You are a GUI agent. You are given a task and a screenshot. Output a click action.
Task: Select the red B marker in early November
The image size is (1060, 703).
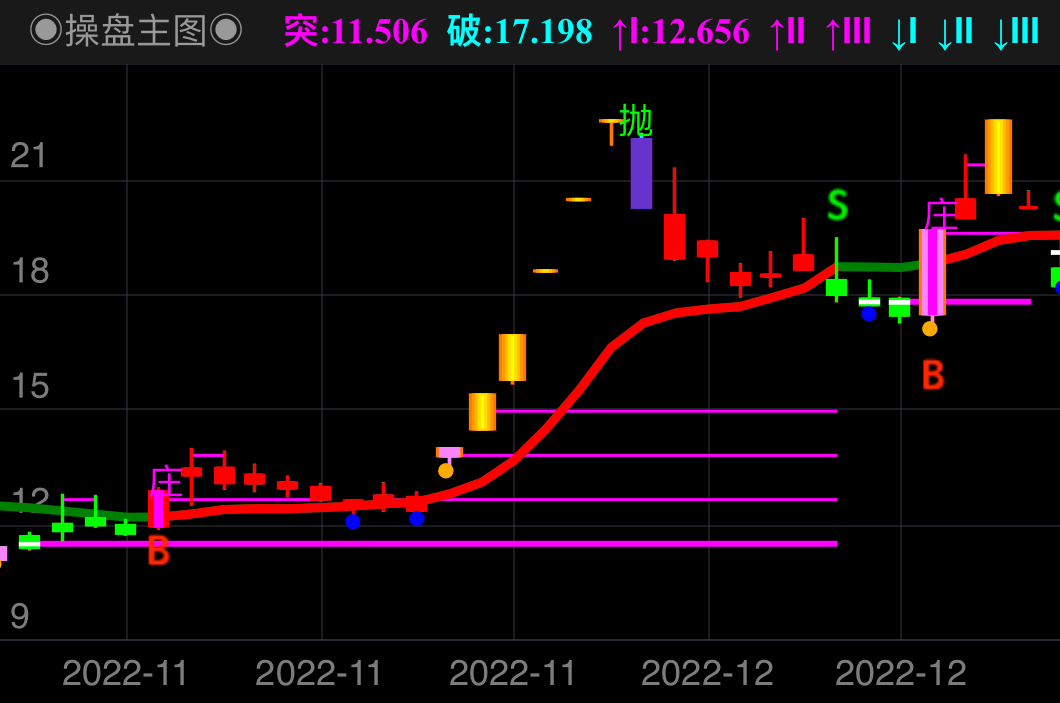click(x=158, y=551)
